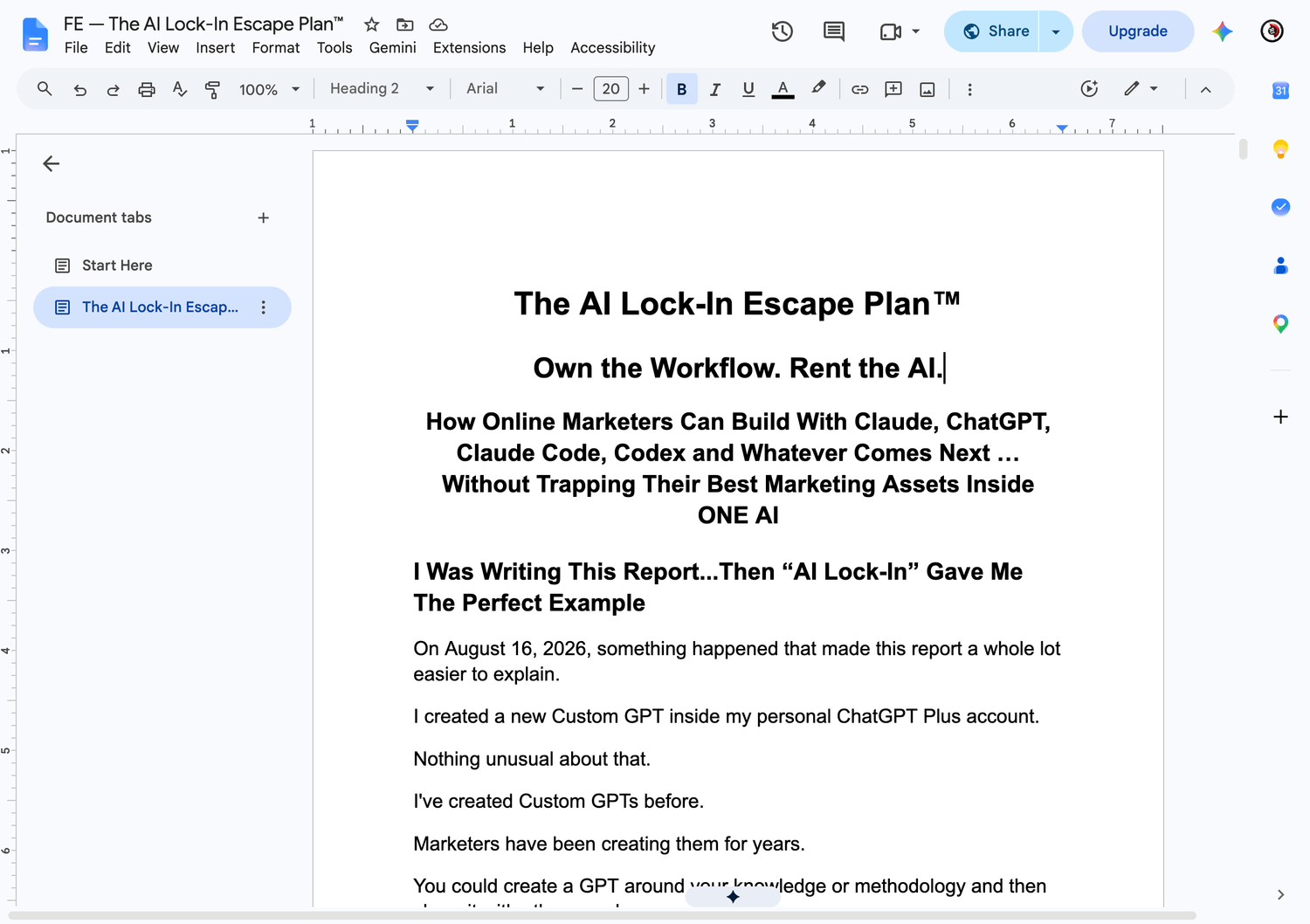
Task: Open the zoom level dropdown
Action: [270, 89]
